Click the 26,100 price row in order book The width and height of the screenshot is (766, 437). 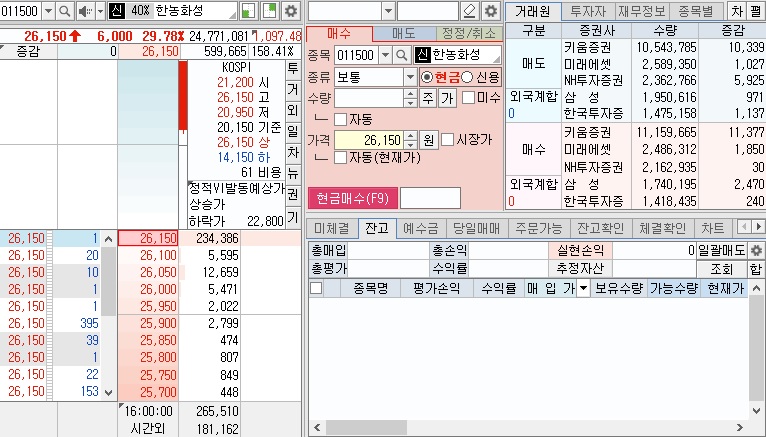tap(150, 255)
